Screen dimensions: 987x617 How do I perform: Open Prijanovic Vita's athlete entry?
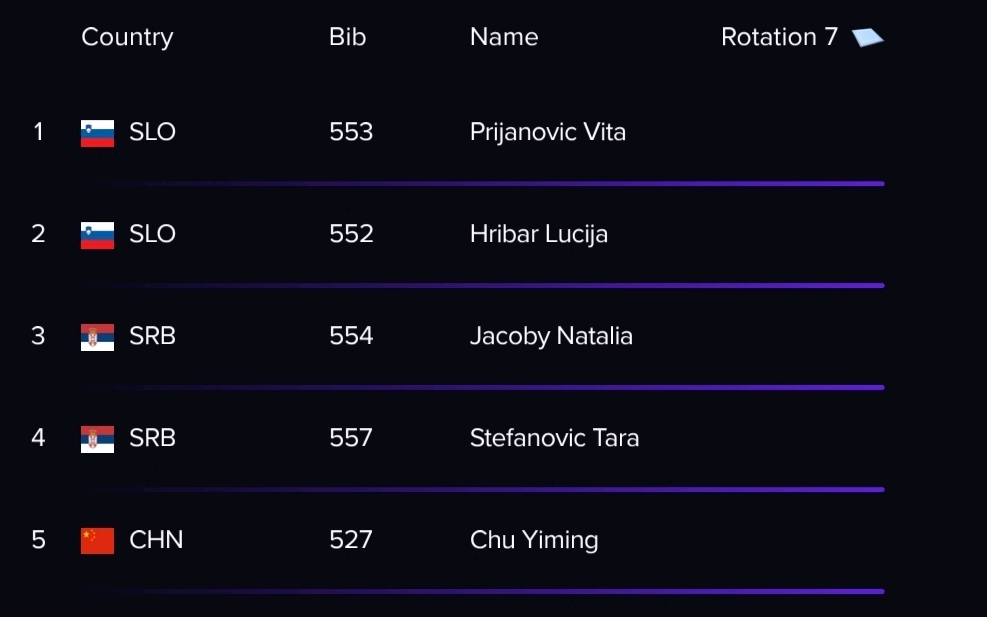(x=548, y=133)
